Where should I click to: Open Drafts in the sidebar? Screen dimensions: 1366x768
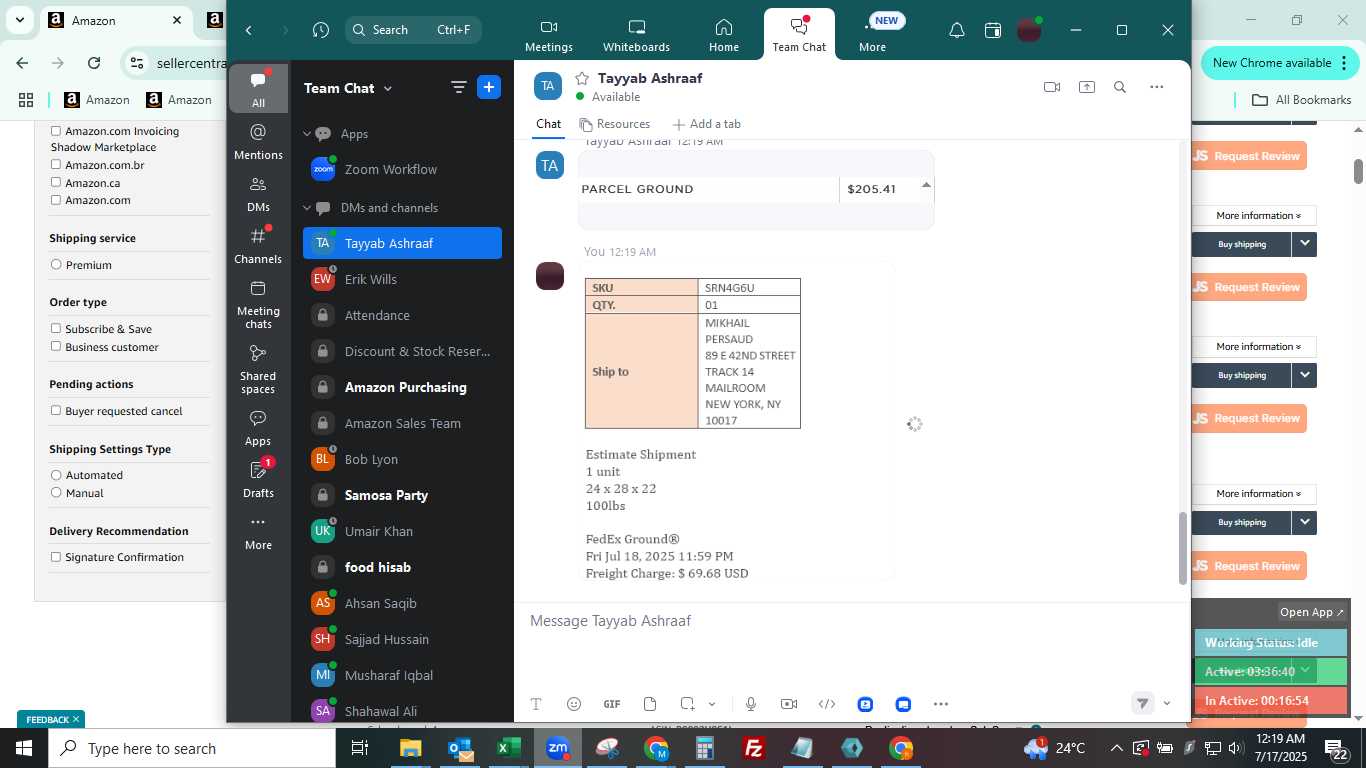(x=258, y=480)
